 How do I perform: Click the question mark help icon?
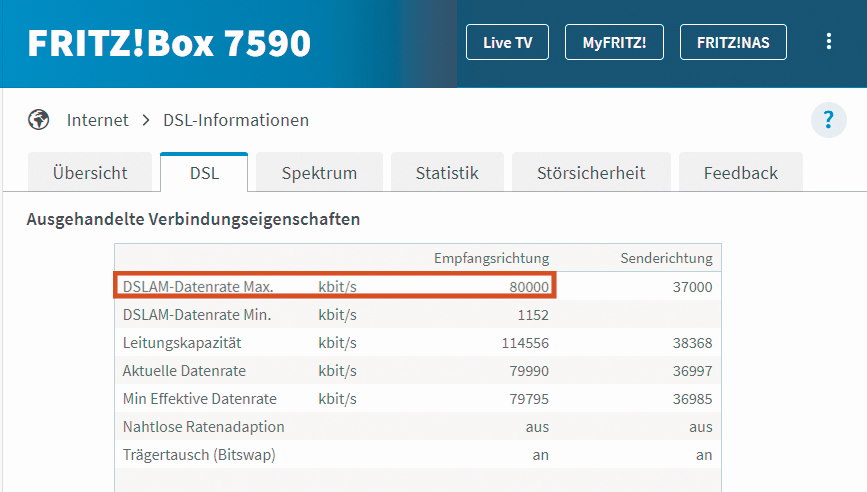(x=828, y=119)
